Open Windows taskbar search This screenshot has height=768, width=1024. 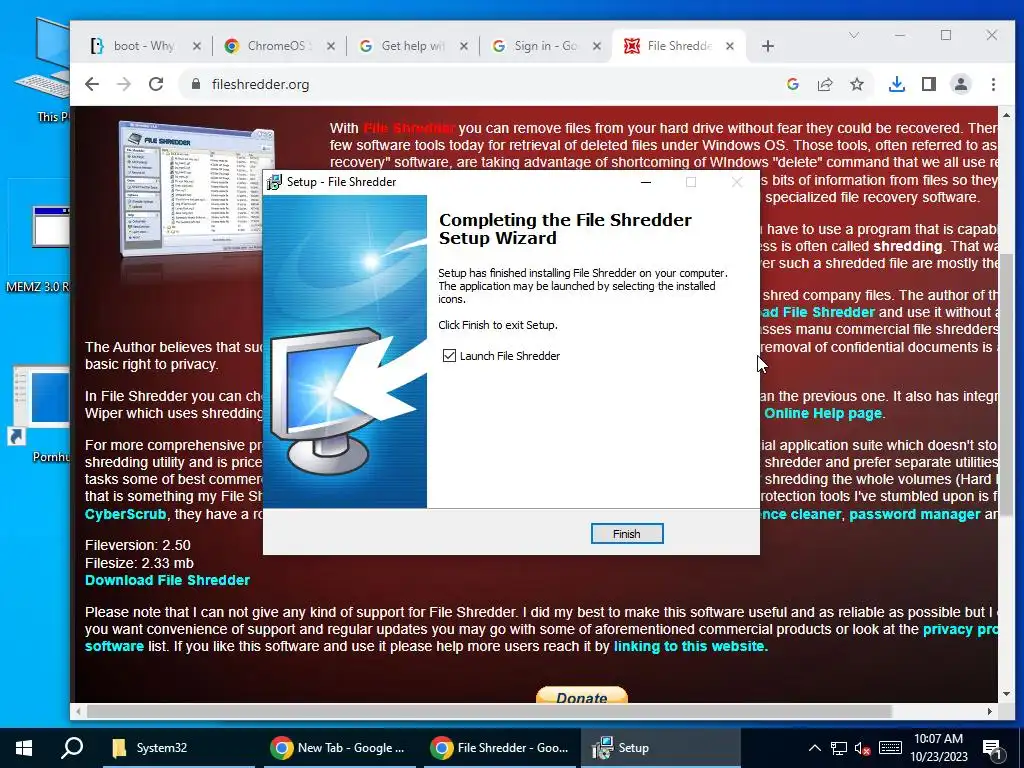click(72, 748)
